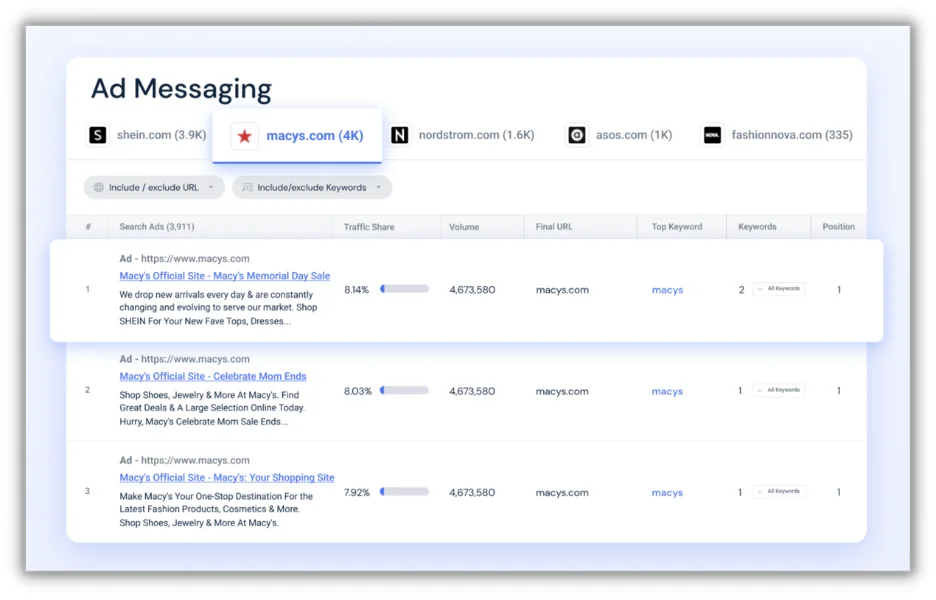
Task: Click the Ad Messaging heading
Action: (181, 89)
